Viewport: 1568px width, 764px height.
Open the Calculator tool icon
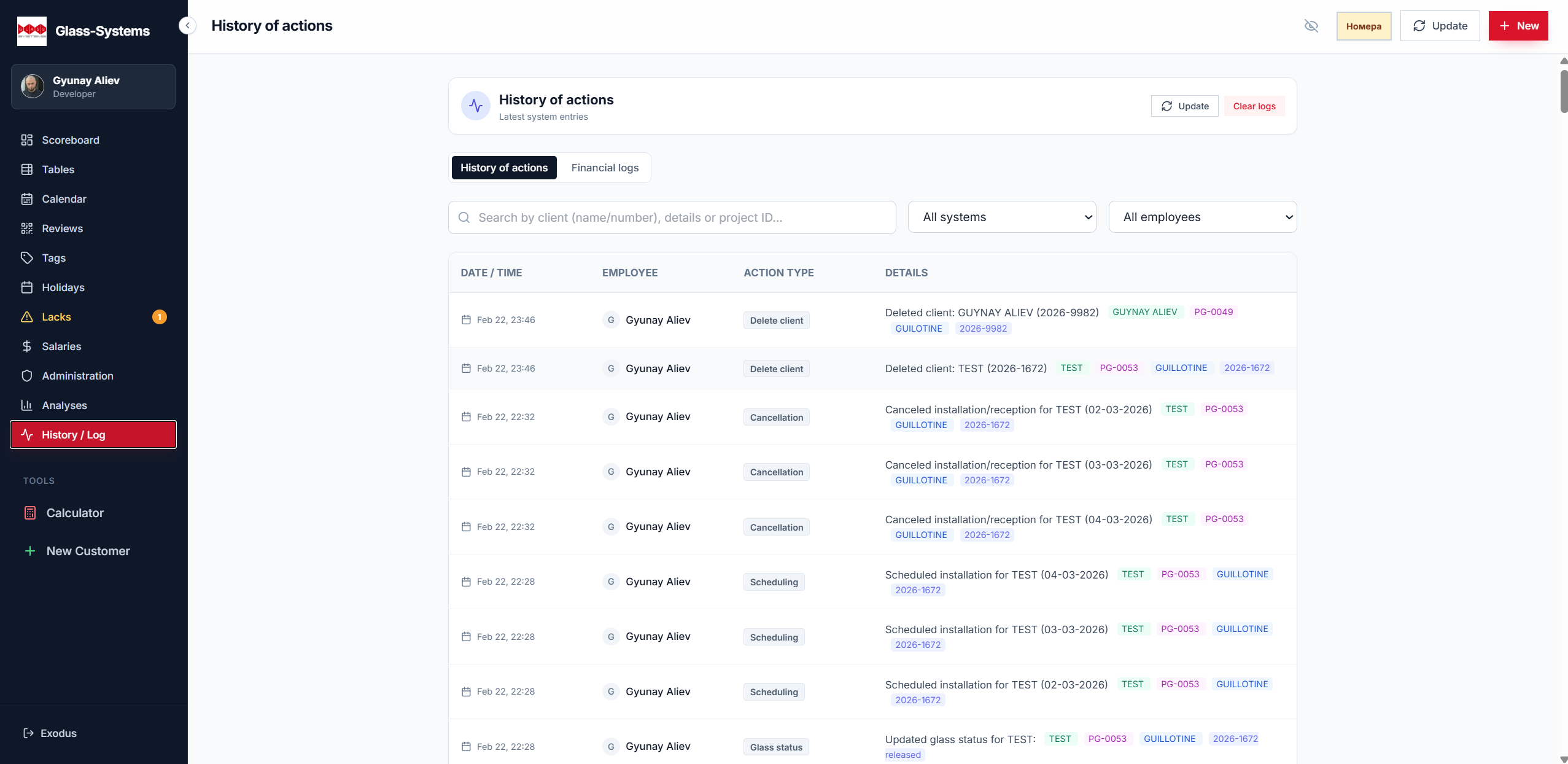coord(29,513)
